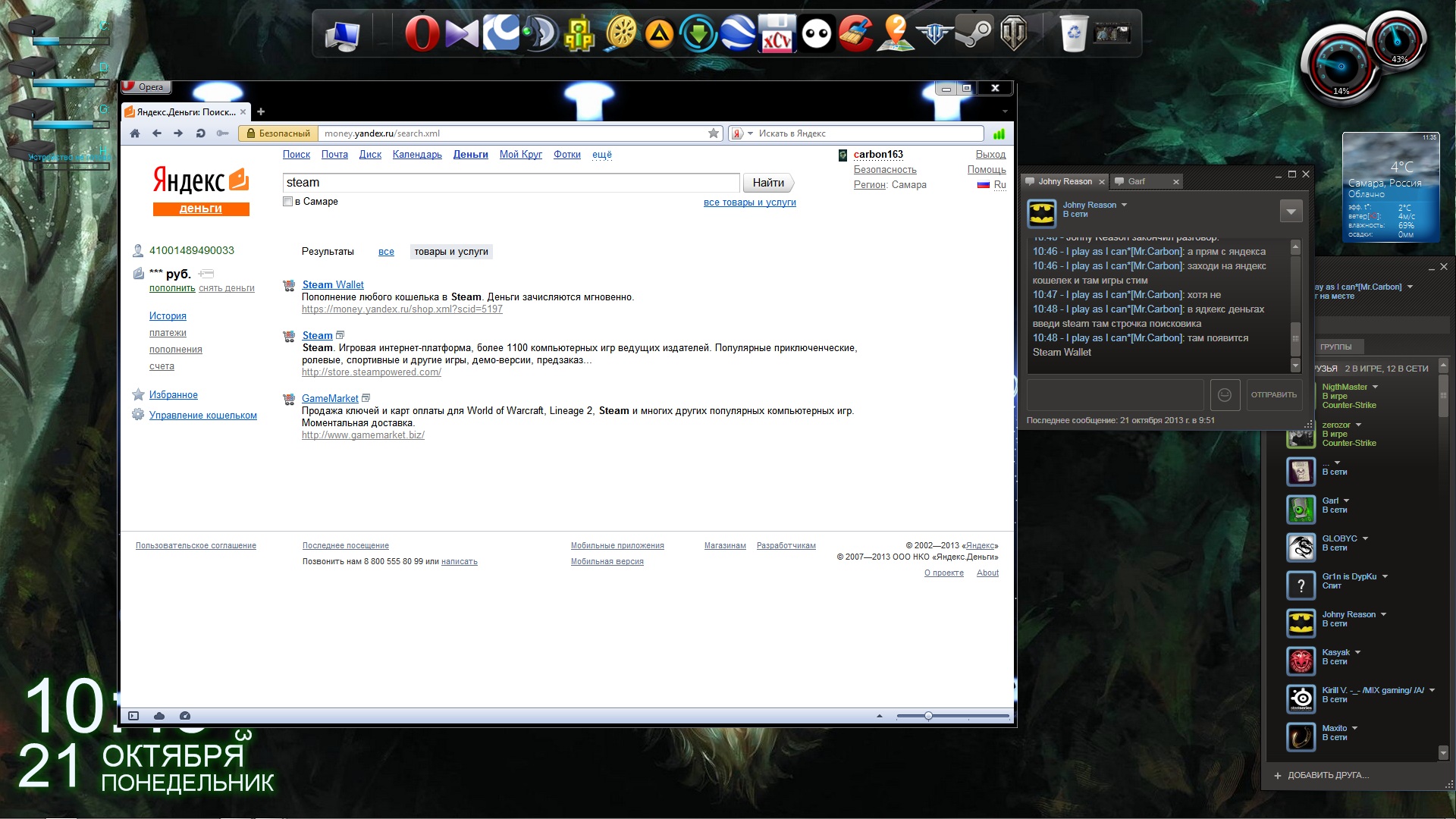Open the purple media player dock icon
Screen dimensions: 1456x819
[x=461, y=34]
